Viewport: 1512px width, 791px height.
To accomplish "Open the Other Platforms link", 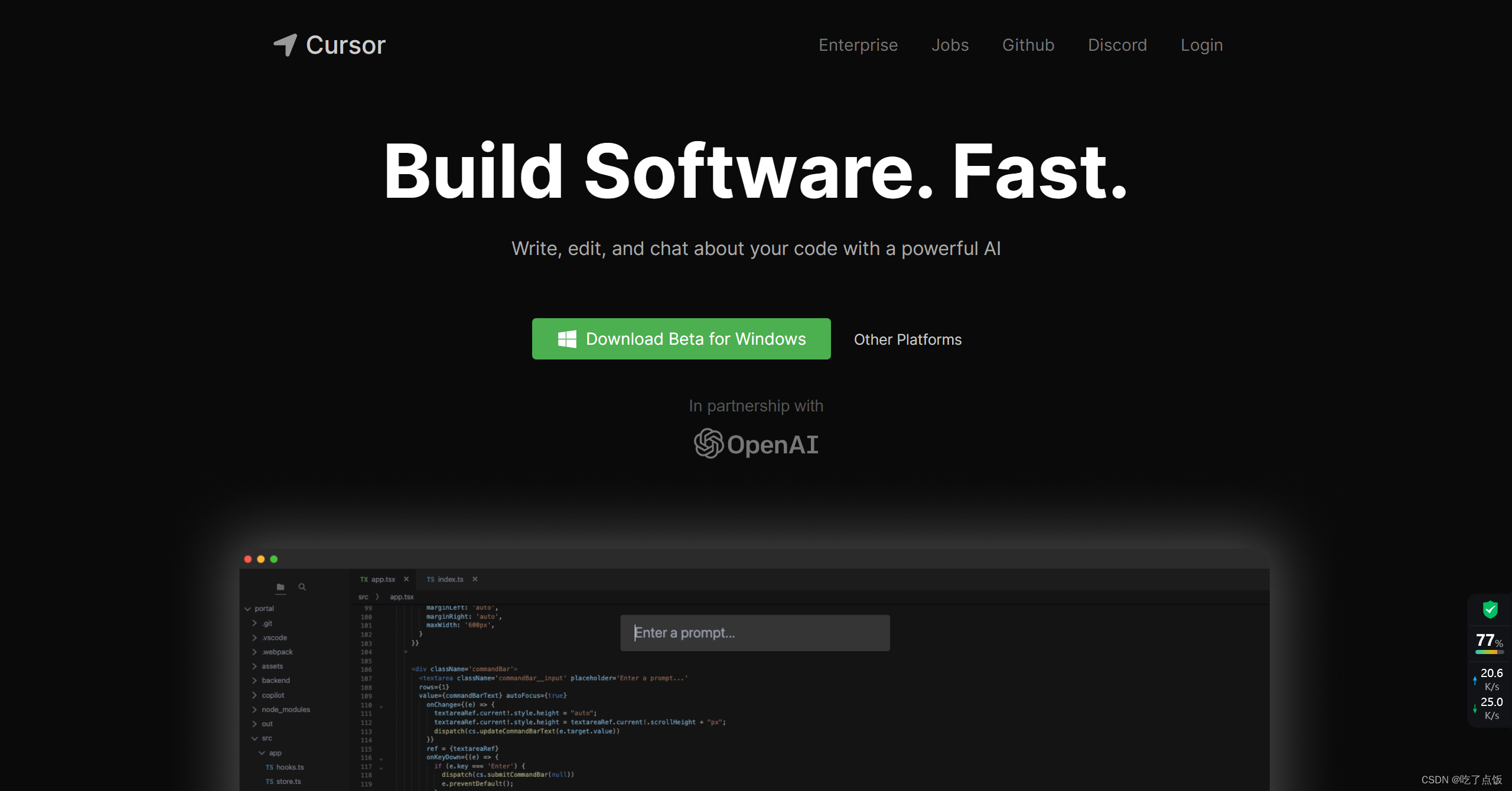I will tap(907, 339).
